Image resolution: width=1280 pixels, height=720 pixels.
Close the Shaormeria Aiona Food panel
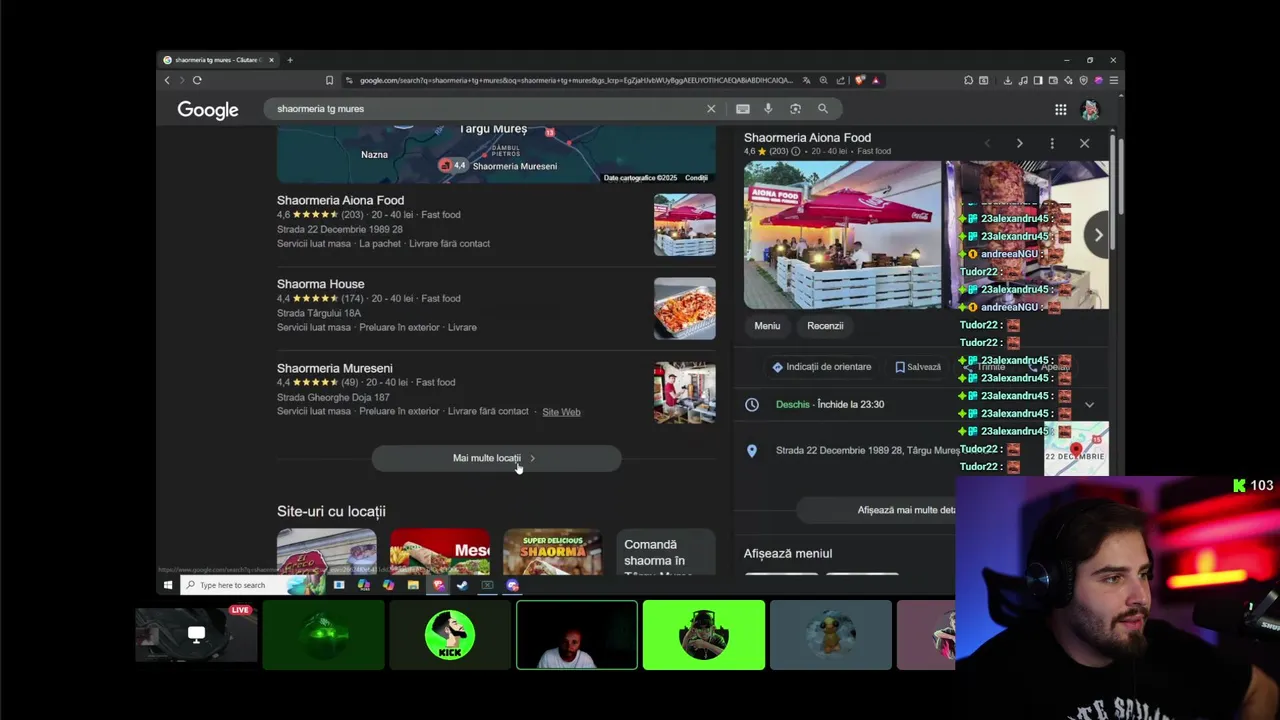tap(1084, 143)
